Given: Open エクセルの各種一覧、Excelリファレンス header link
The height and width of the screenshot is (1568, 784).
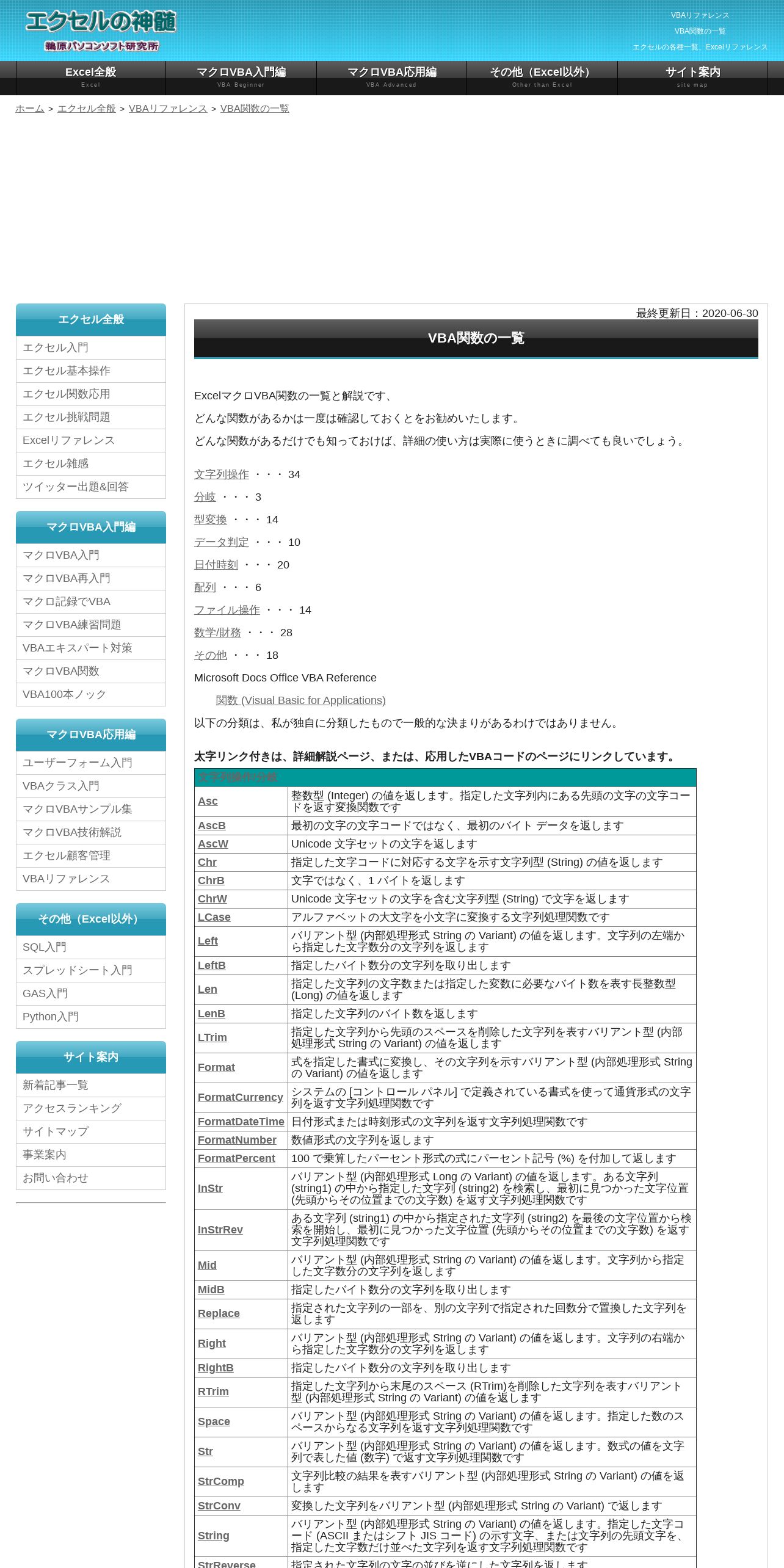Looking at the screenshot, I should (700, 47).
